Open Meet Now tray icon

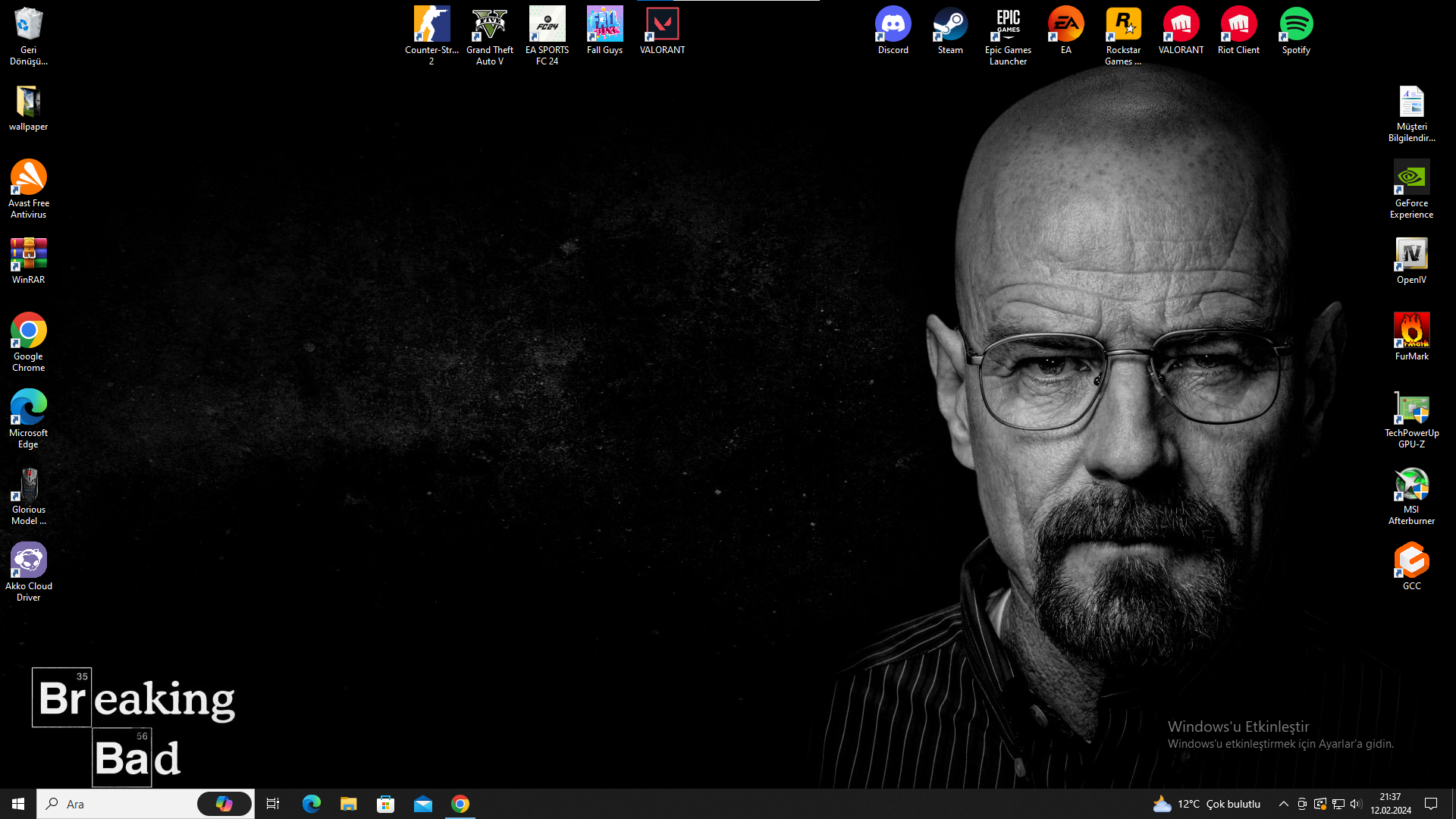1302,804
